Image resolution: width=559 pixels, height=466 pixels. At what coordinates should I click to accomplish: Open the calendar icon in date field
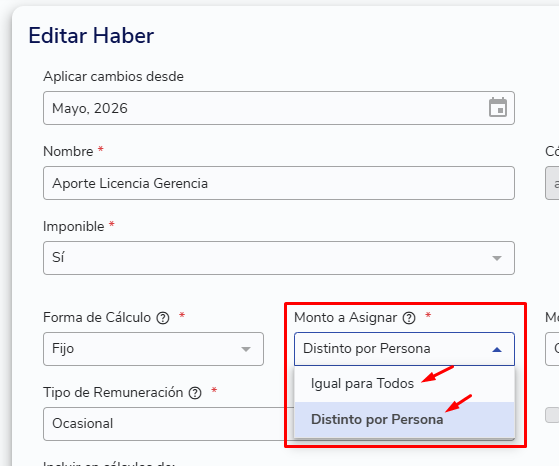498,107
